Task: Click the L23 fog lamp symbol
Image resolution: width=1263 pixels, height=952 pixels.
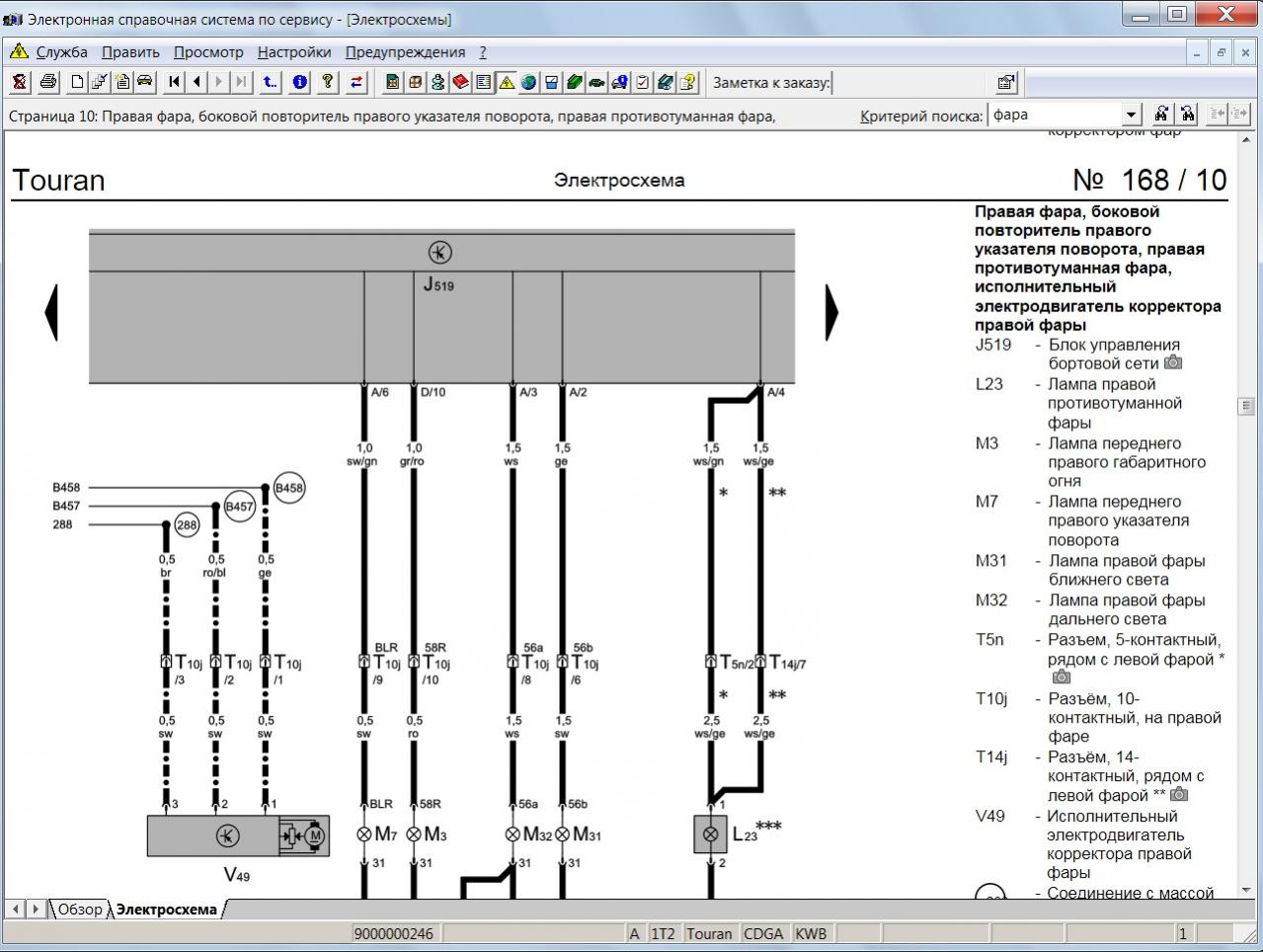Action: click(x=710, y=834)
